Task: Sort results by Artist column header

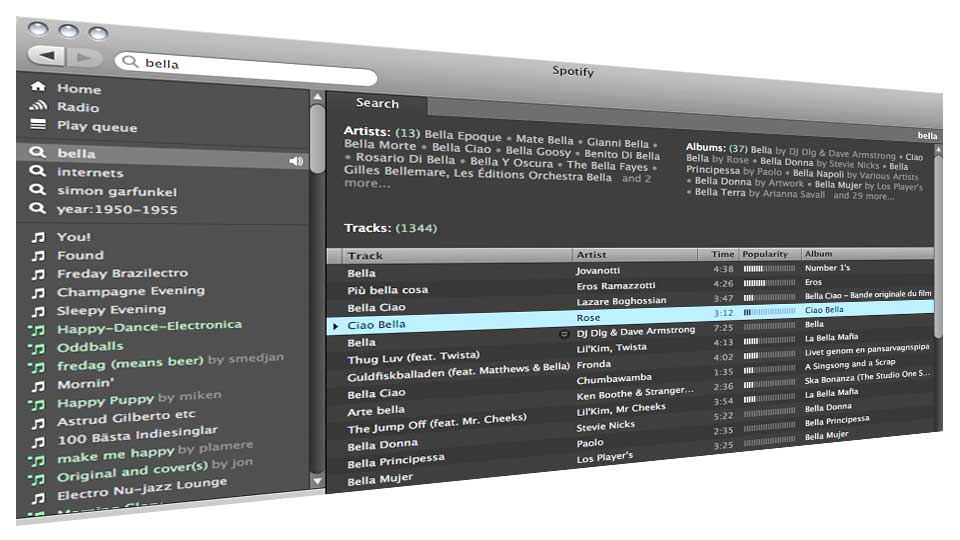Action: (635, 254)
